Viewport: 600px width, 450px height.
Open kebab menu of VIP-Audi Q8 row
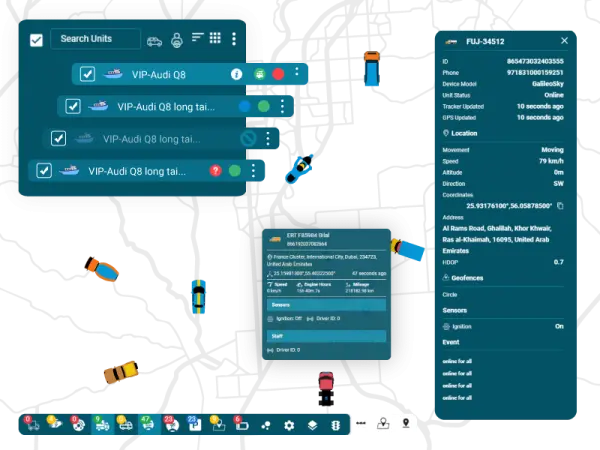(x=297, y=72)
